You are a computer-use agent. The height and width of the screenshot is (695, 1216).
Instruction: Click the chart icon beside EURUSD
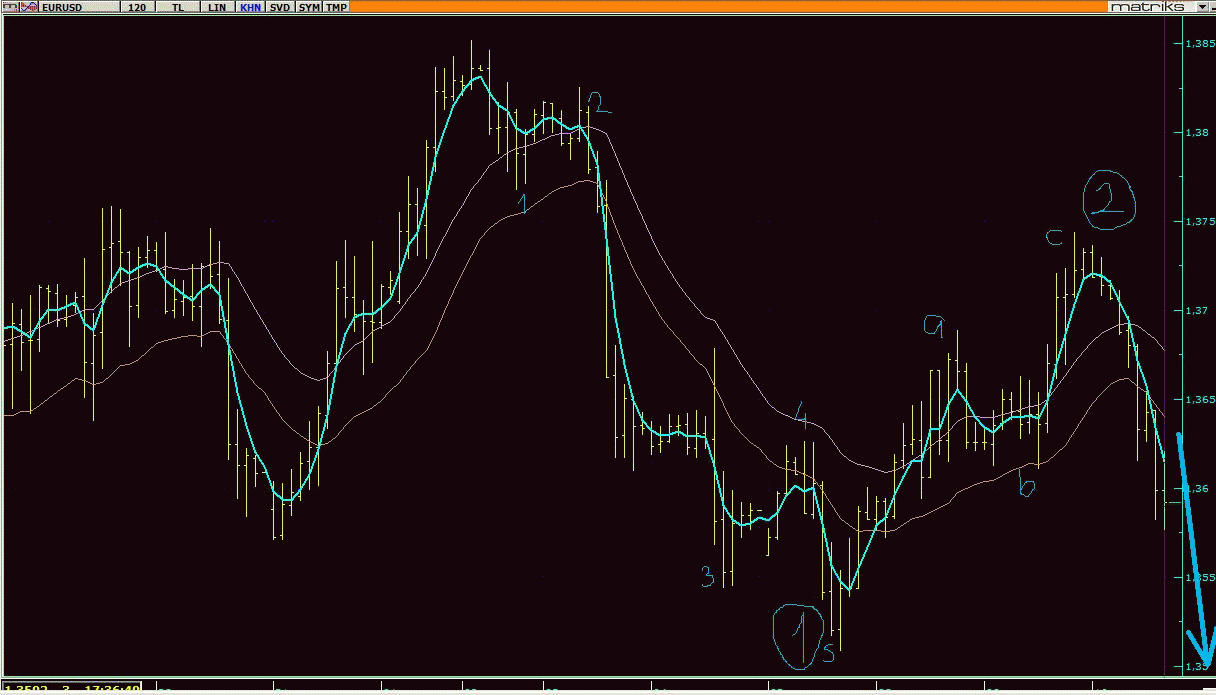click(30, 7)
